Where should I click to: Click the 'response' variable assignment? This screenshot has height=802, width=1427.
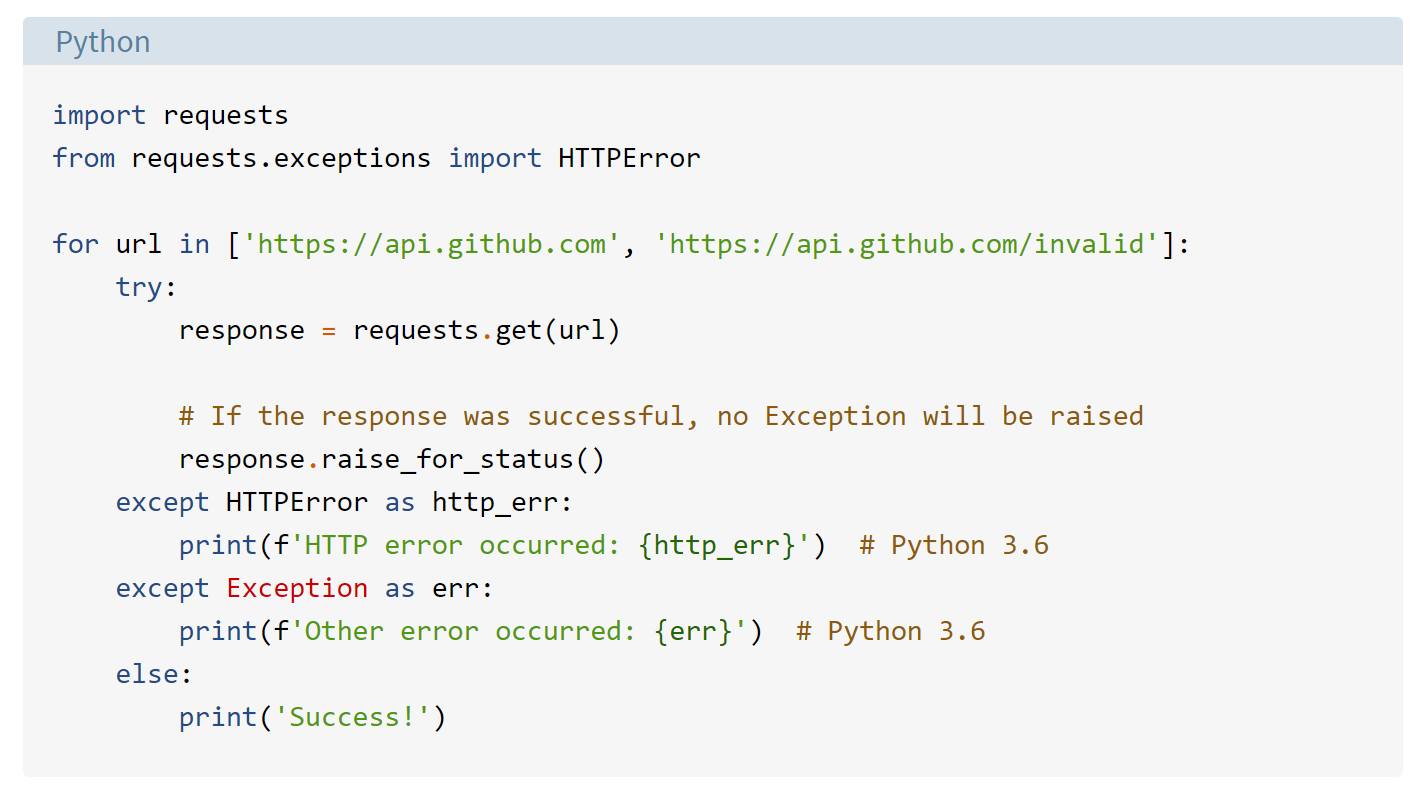coord(241,331)
